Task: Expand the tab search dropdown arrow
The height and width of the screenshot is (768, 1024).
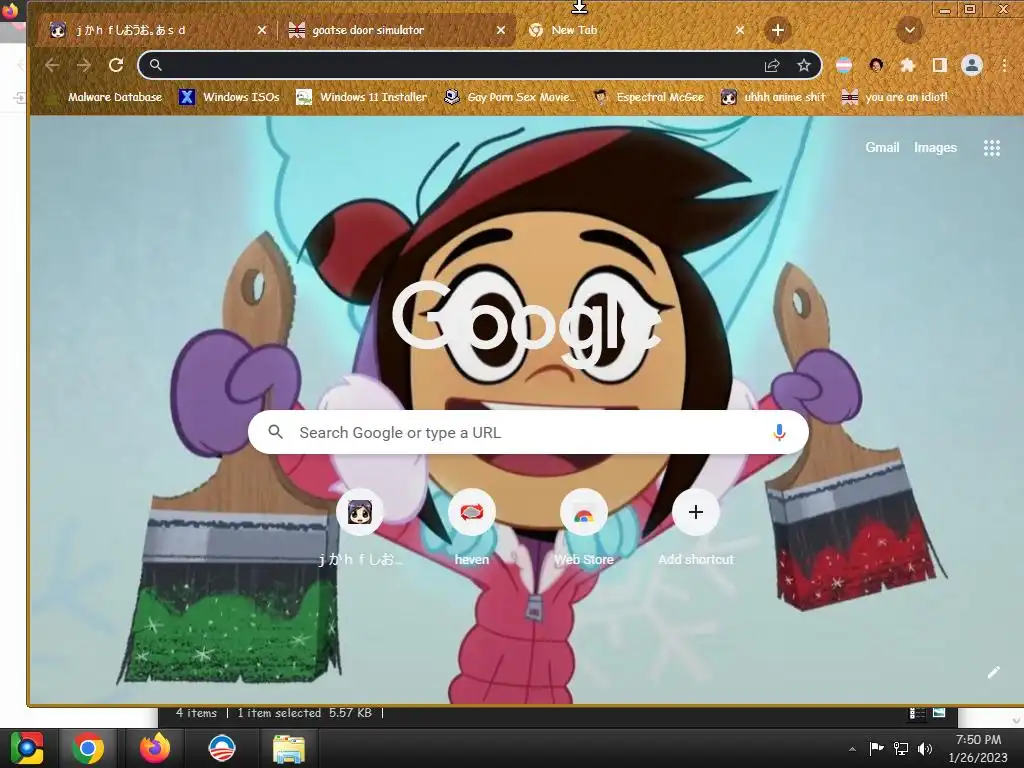Action: pyautogui.click(x=910, y=30)
